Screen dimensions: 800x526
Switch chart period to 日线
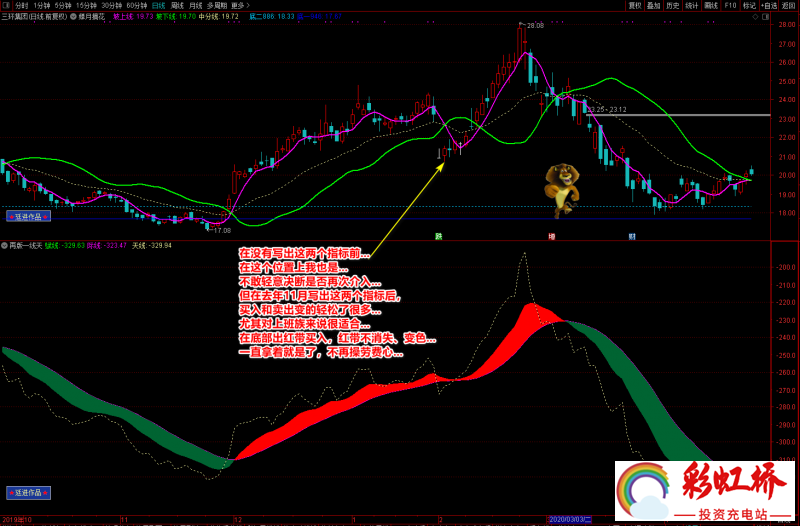pos(158,5)
